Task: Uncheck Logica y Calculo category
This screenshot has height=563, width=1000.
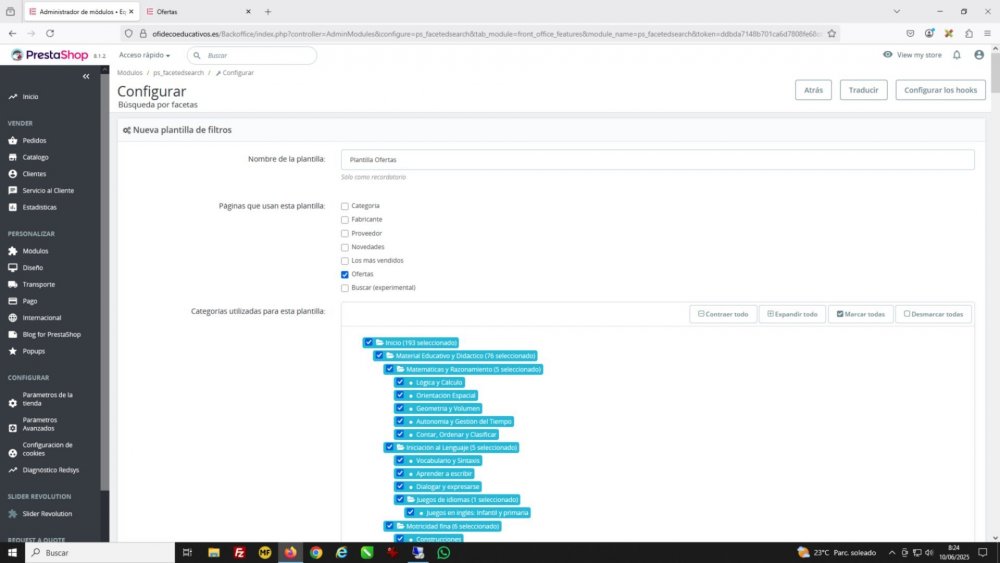Action: click(x=400, y=382)
